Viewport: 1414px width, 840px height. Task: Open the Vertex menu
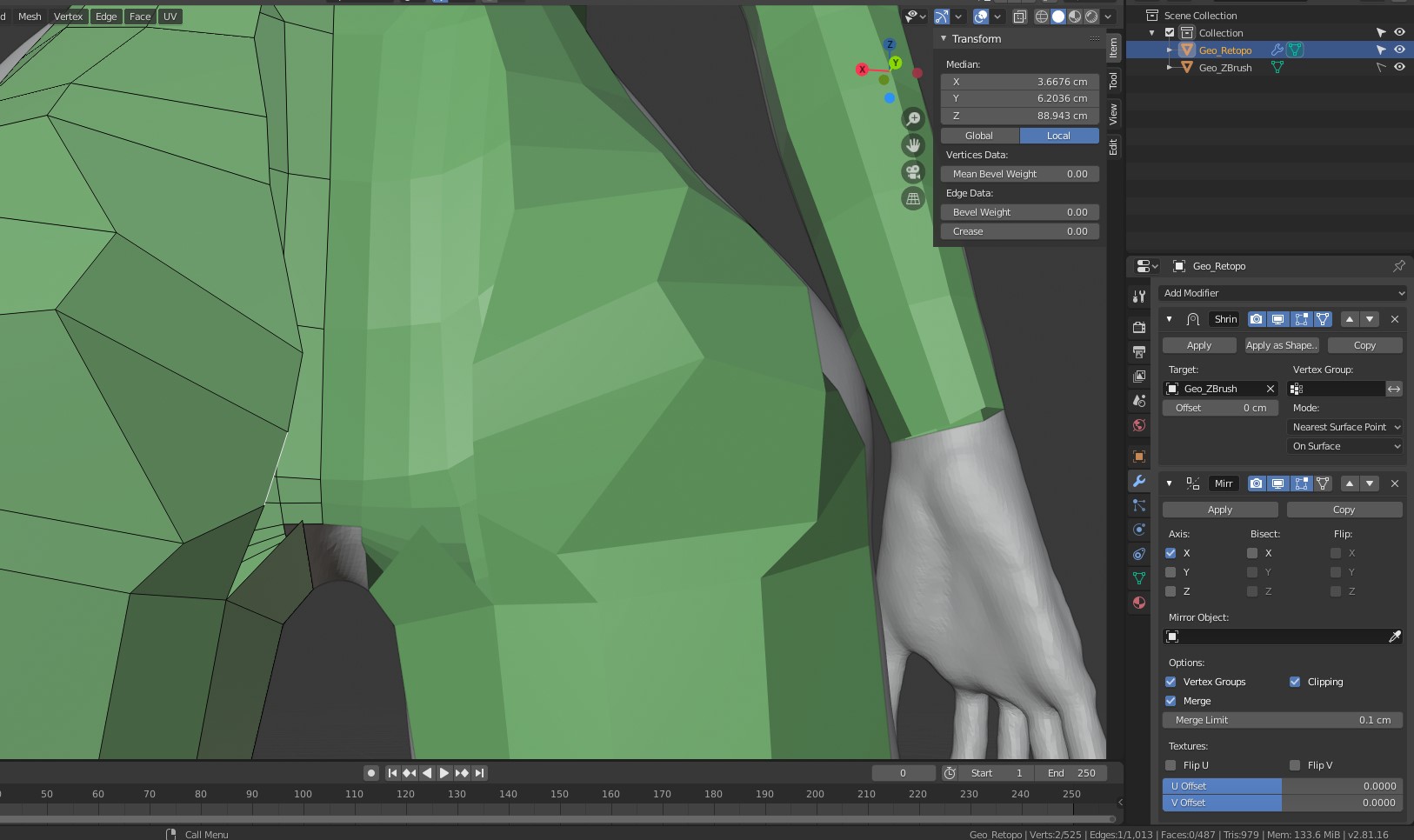68,17
